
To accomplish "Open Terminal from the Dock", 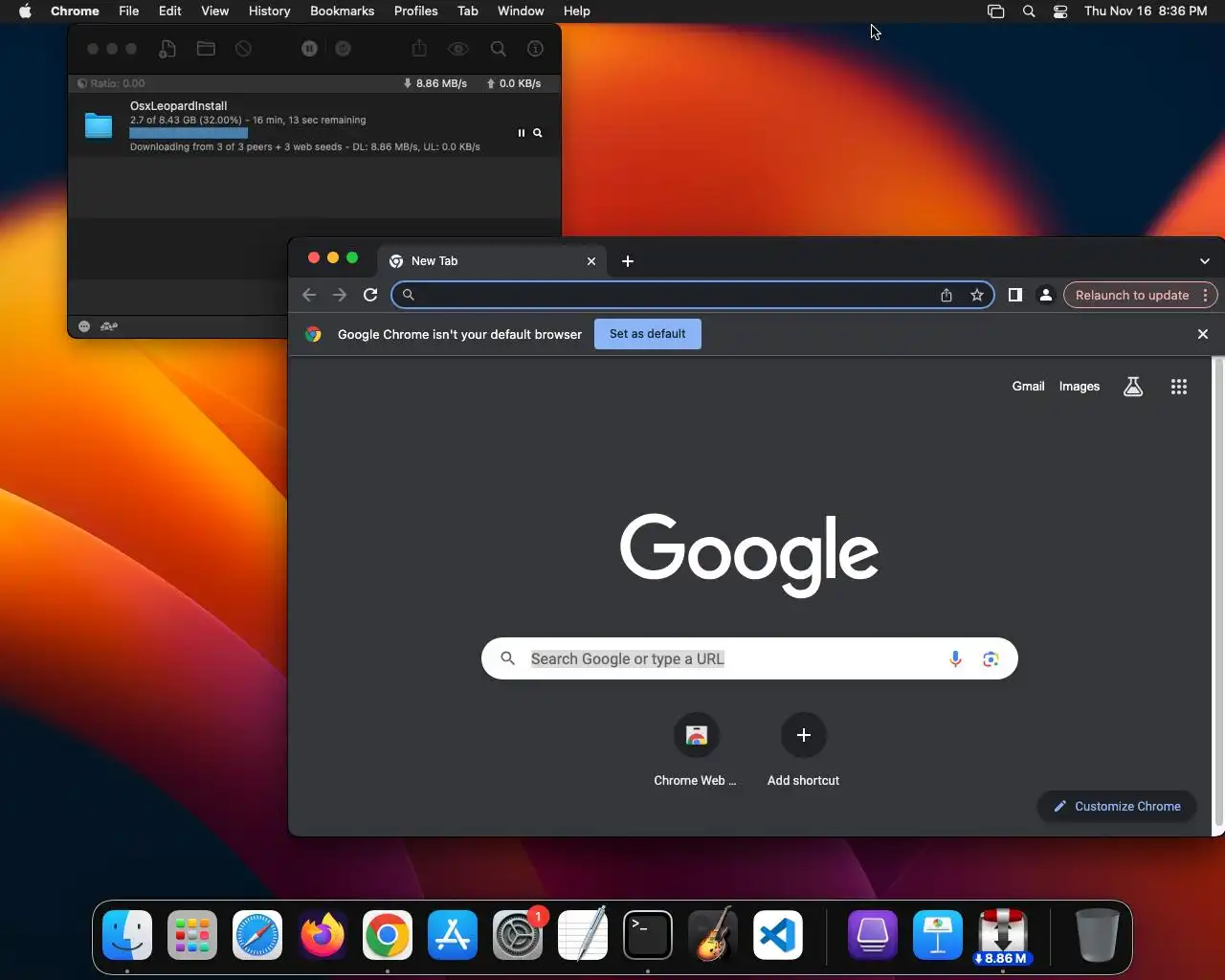I will 648,935.
